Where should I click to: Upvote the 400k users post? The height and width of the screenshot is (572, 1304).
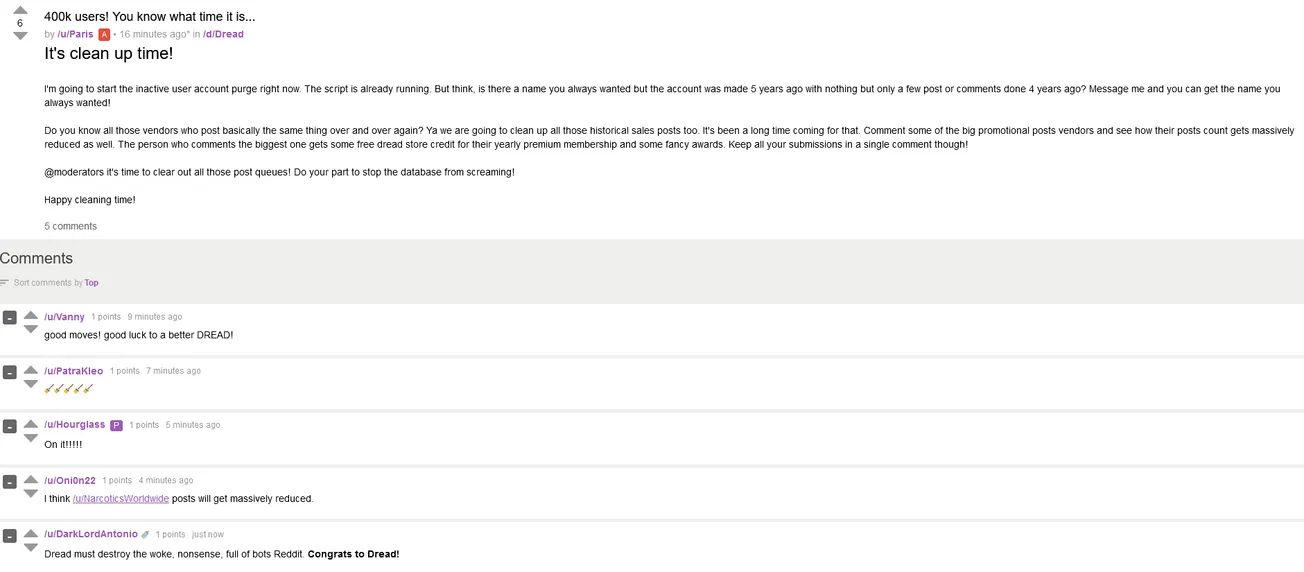pyautogui.click(x=20, y=10)
